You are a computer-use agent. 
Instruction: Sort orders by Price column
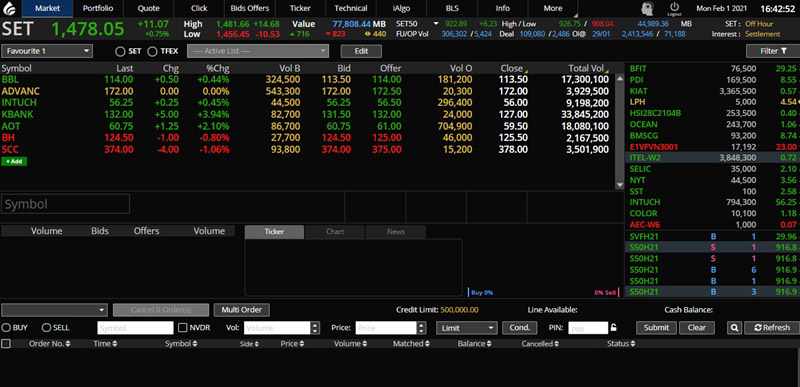point(291,344)
